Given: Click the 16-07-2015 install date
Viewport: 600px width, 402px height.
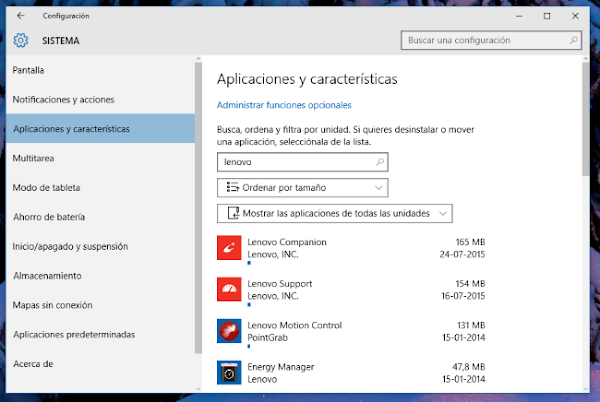Looking at the screenshot, I should 463,296.
